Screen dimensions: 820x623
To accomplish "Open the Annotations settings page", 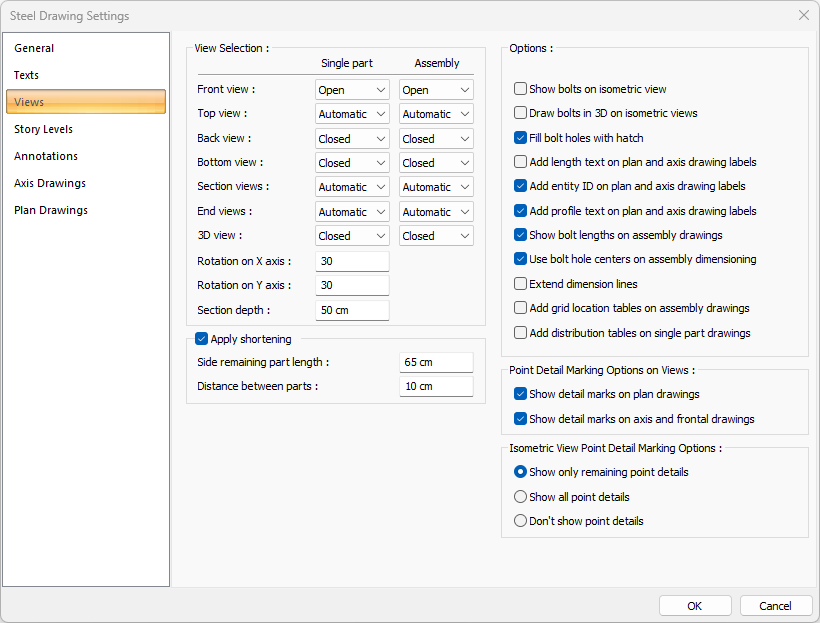I will [x=46, y=156].
